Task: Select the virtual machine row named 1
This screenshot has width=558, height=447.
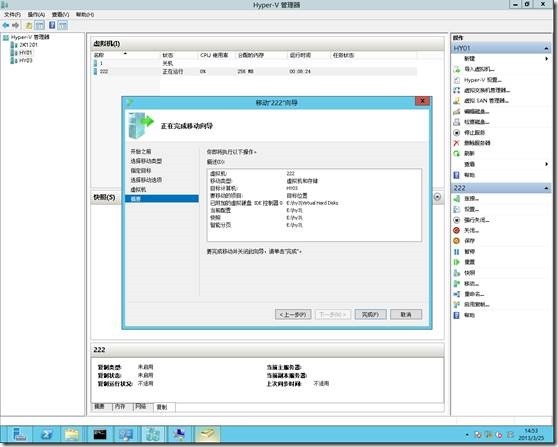Action: click(x=254, y=63)
